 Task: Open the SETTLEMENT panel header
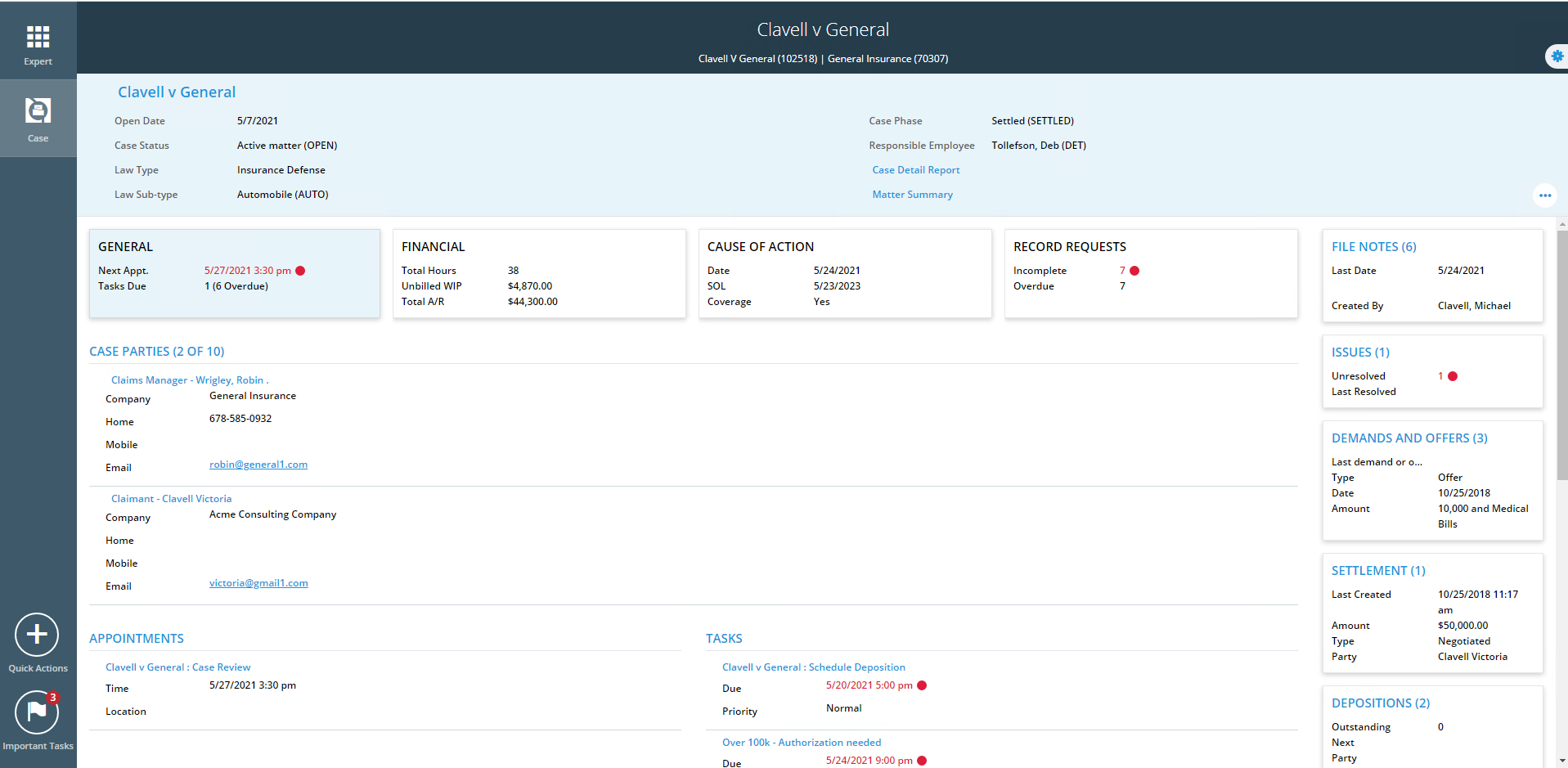tap(1378, 570)
